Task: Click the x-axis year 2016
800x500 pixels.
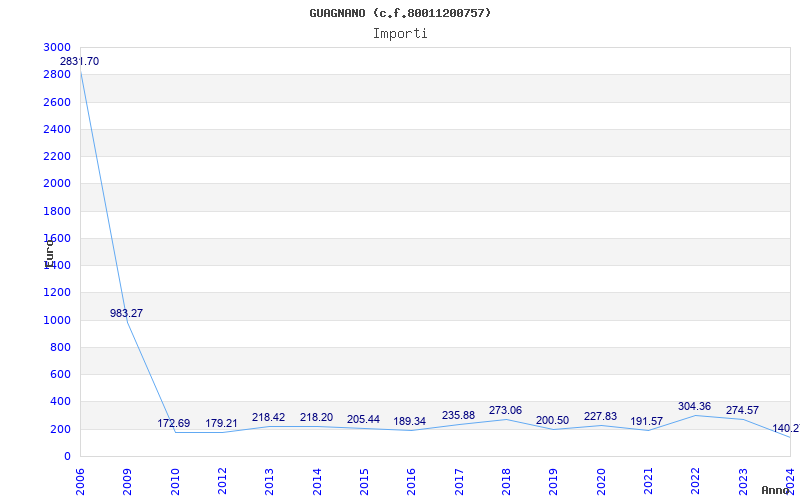Action: (x=411, y=481)
